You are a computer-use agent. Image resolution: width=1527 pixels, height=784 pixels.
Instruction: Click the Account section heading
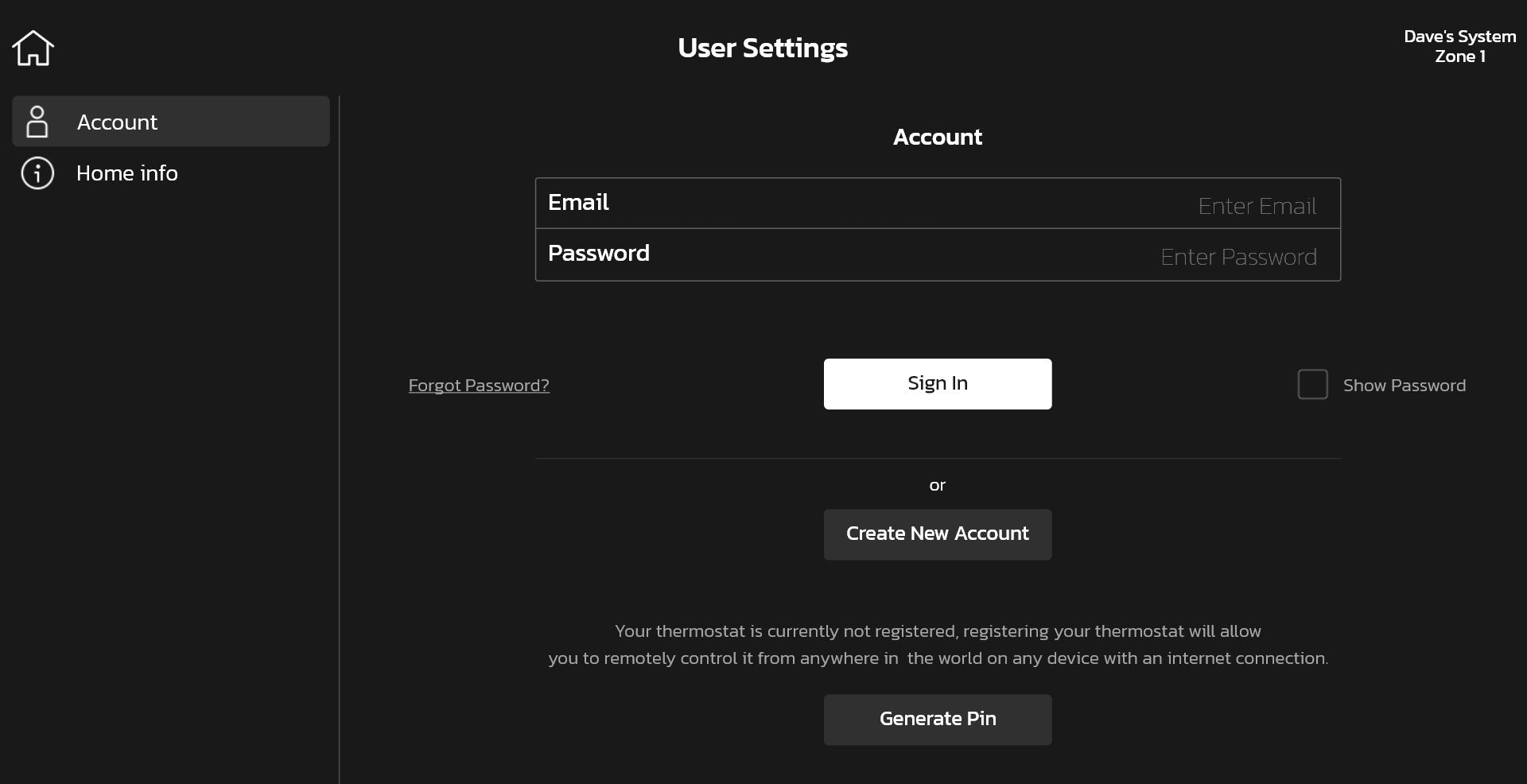(938, 137)
